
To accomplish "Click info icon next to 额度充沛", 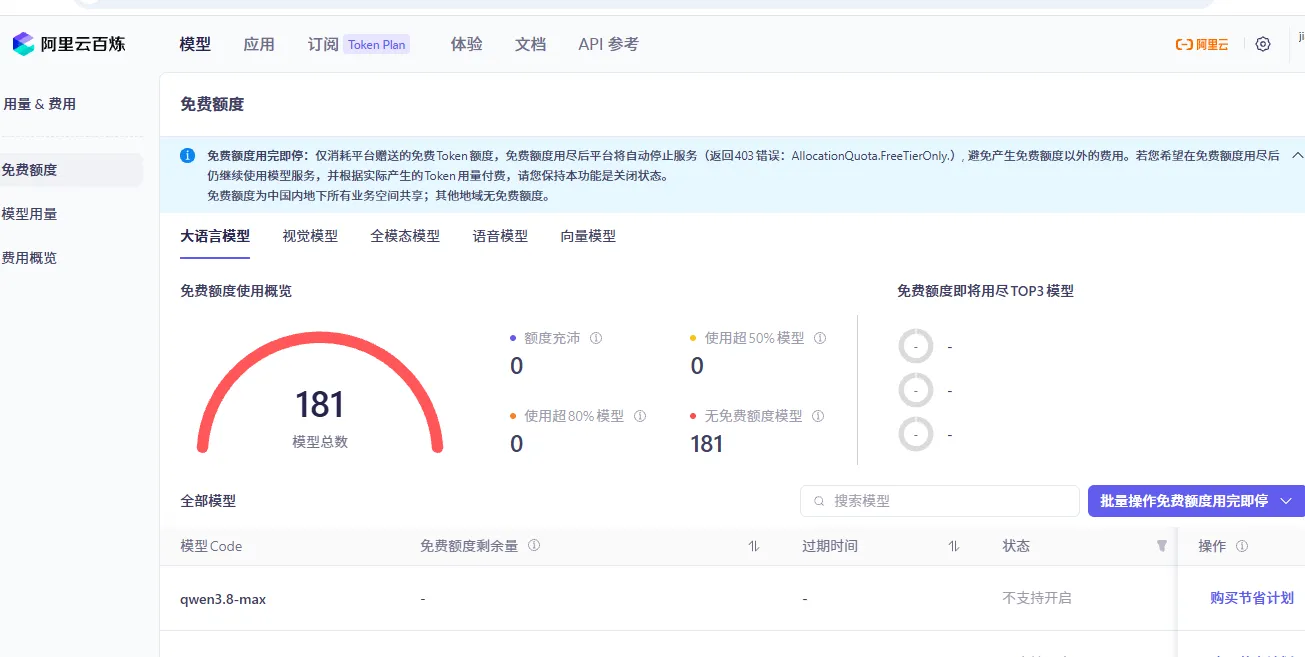I will [596, 338].
